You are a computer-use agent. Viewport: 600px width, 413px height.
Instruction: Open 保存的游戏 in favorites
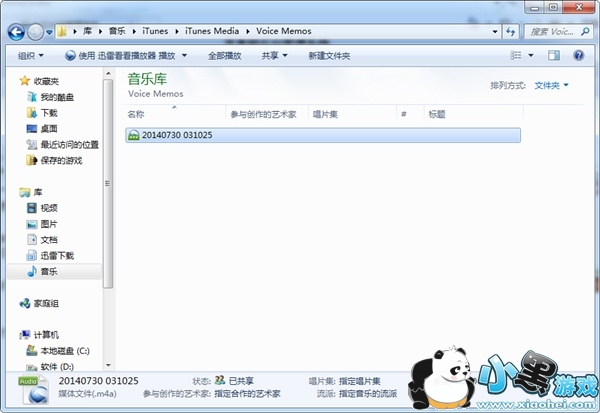coord(61,160)
